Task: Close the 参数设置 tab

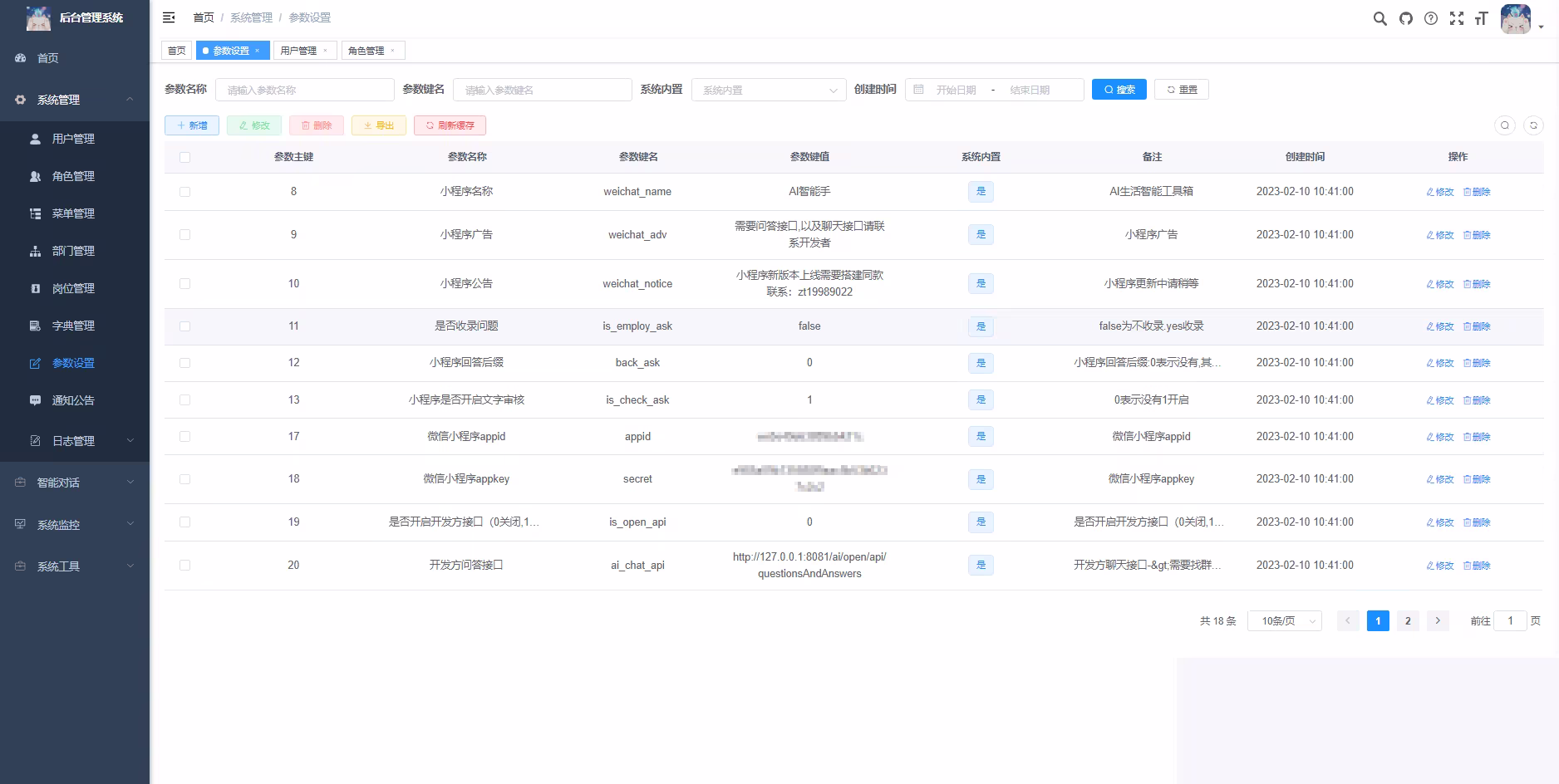Action: pyautogui.click(x=258, y=51)
